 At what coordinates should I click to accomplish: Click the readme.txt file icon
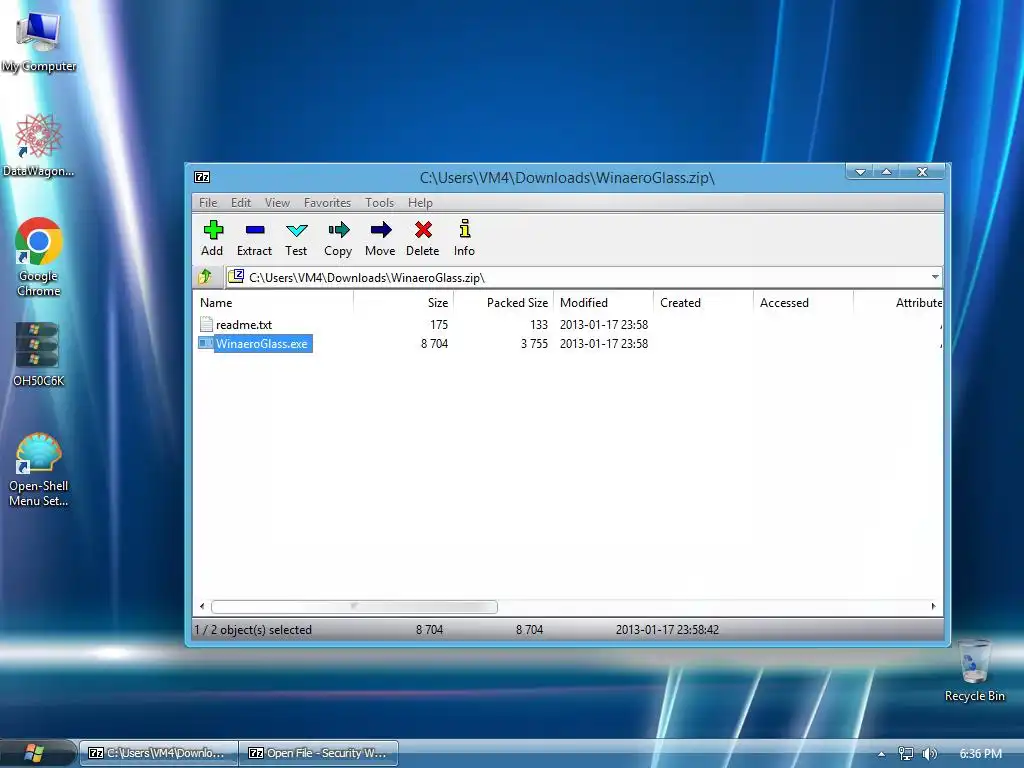pyautogui.click(x=206, y=324)
